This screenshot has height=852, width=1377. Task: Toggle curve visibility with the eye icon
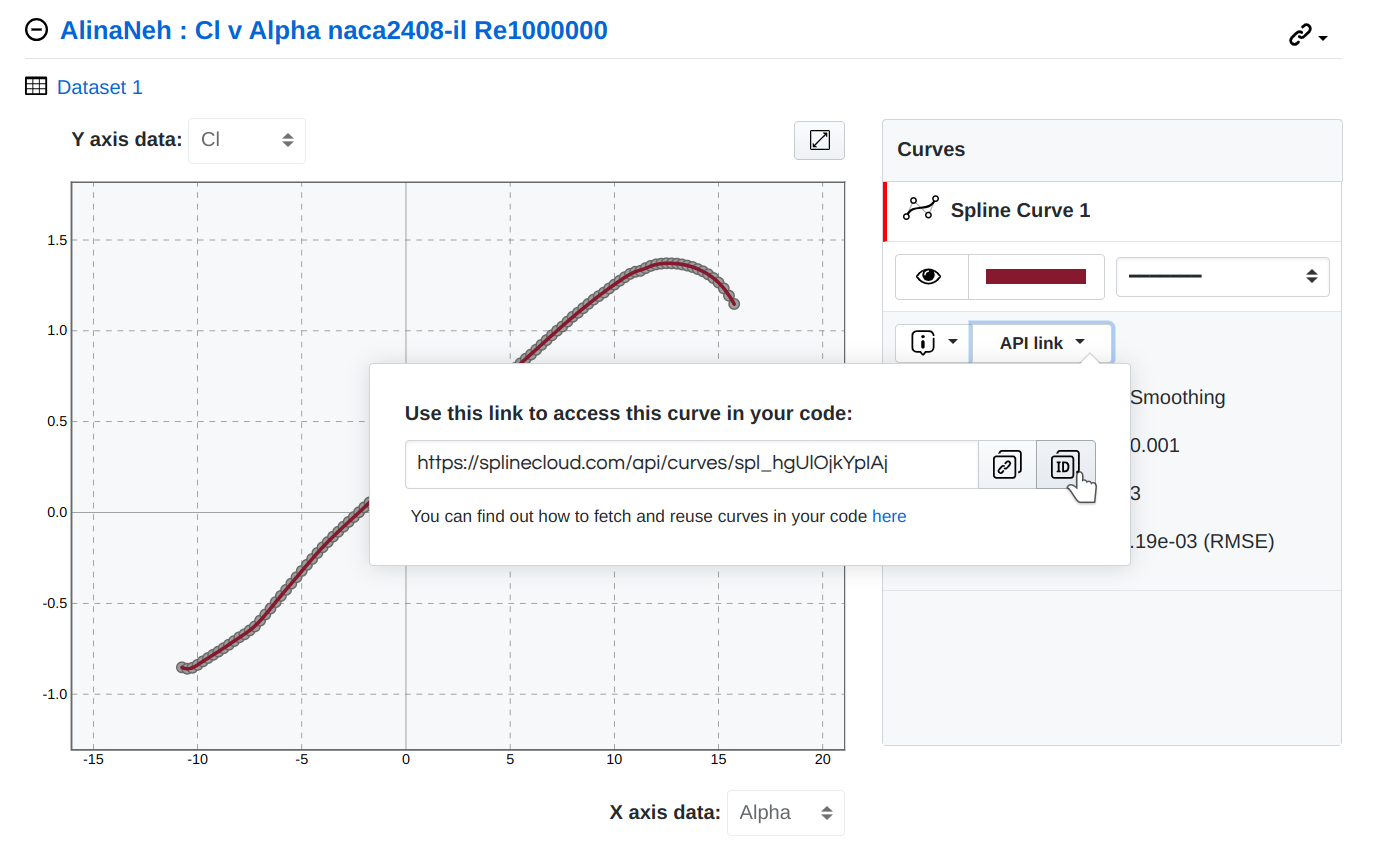(x=931, y=277)
